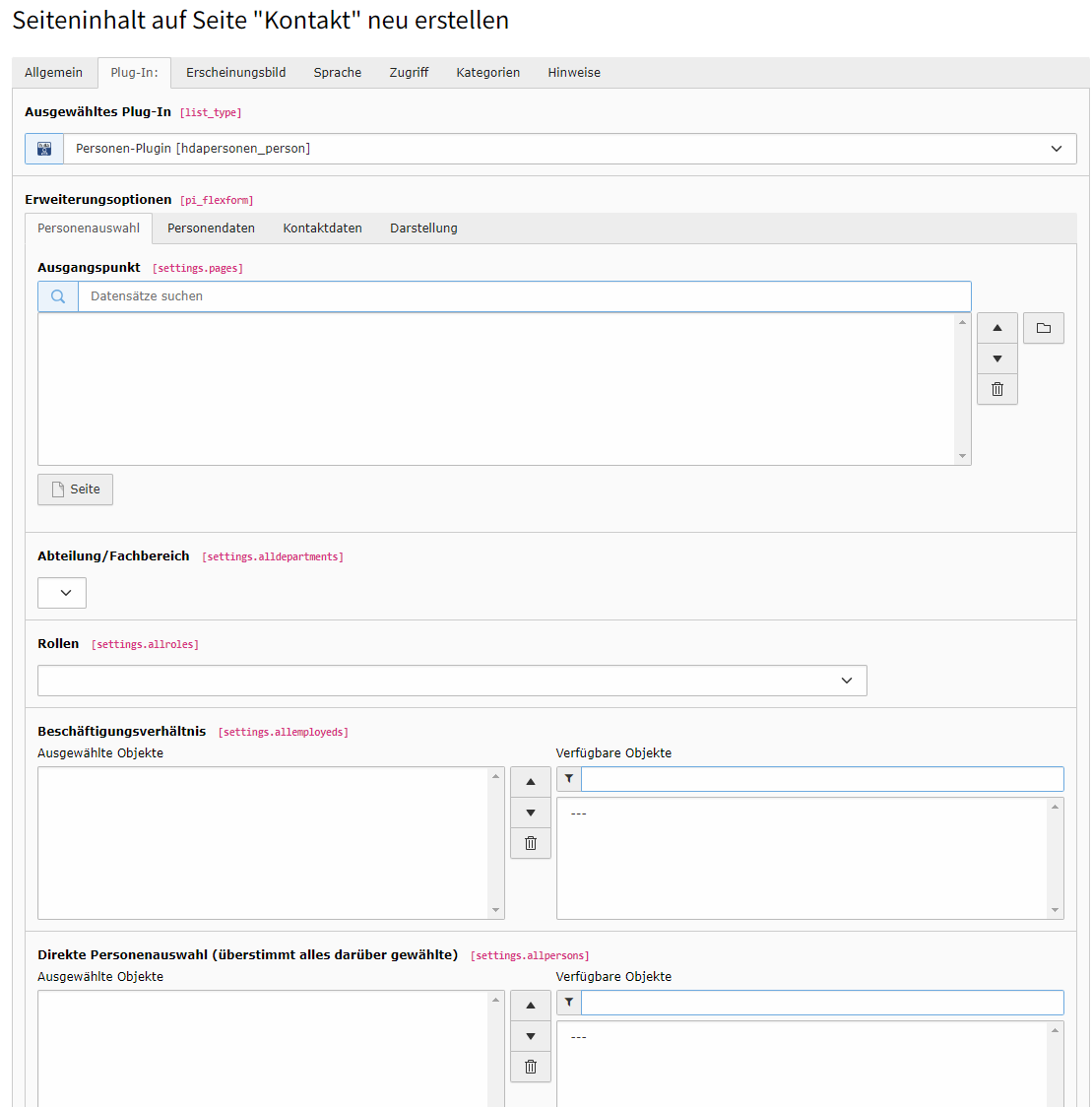Click the Personen-Plugin icon beside plug-in dropdown
The height and width of the screenshot is (1107, 1092).
tap(44, 149)
